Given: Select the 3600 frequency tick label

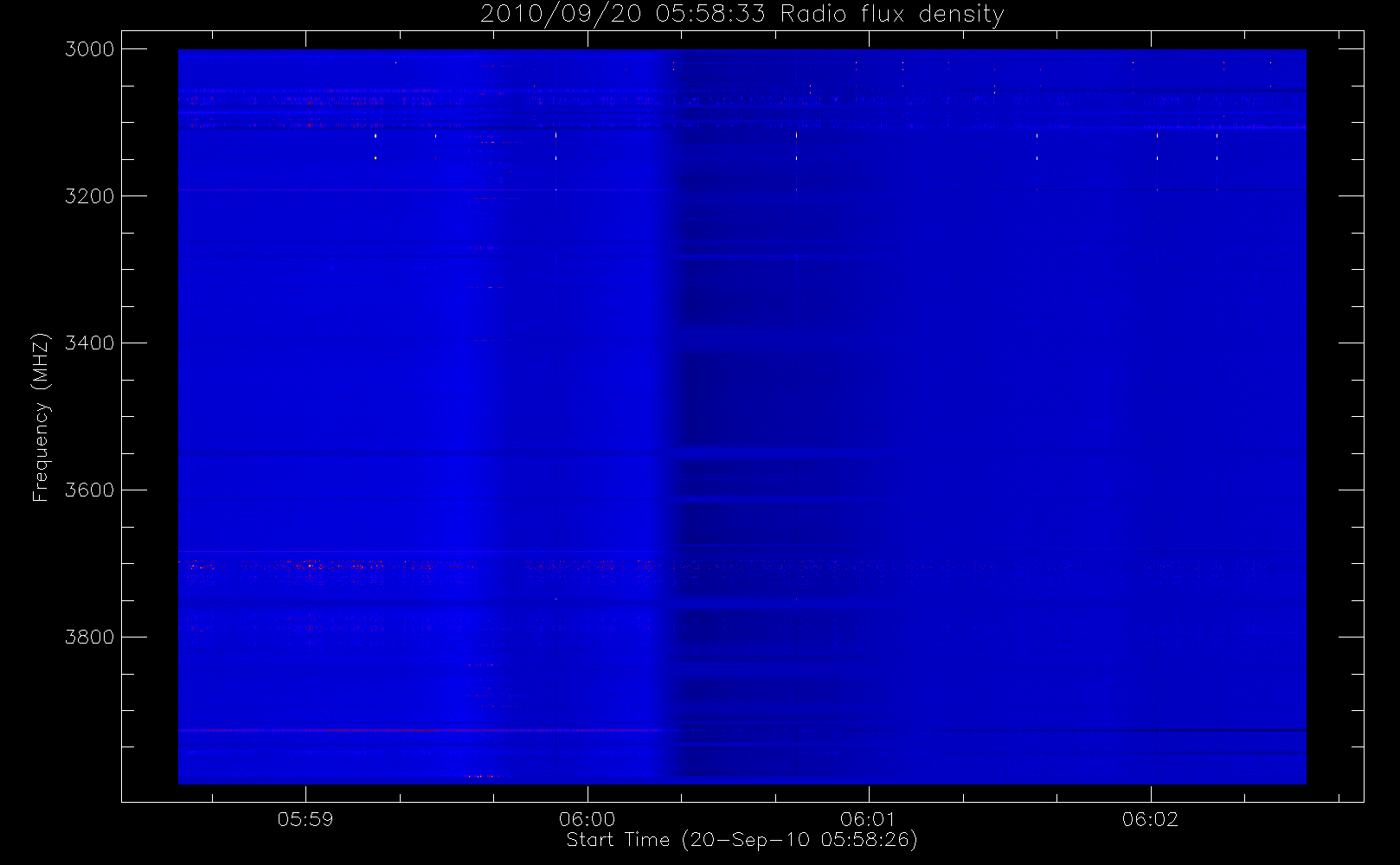Looking at the screenshot, I should click(90, 490).
